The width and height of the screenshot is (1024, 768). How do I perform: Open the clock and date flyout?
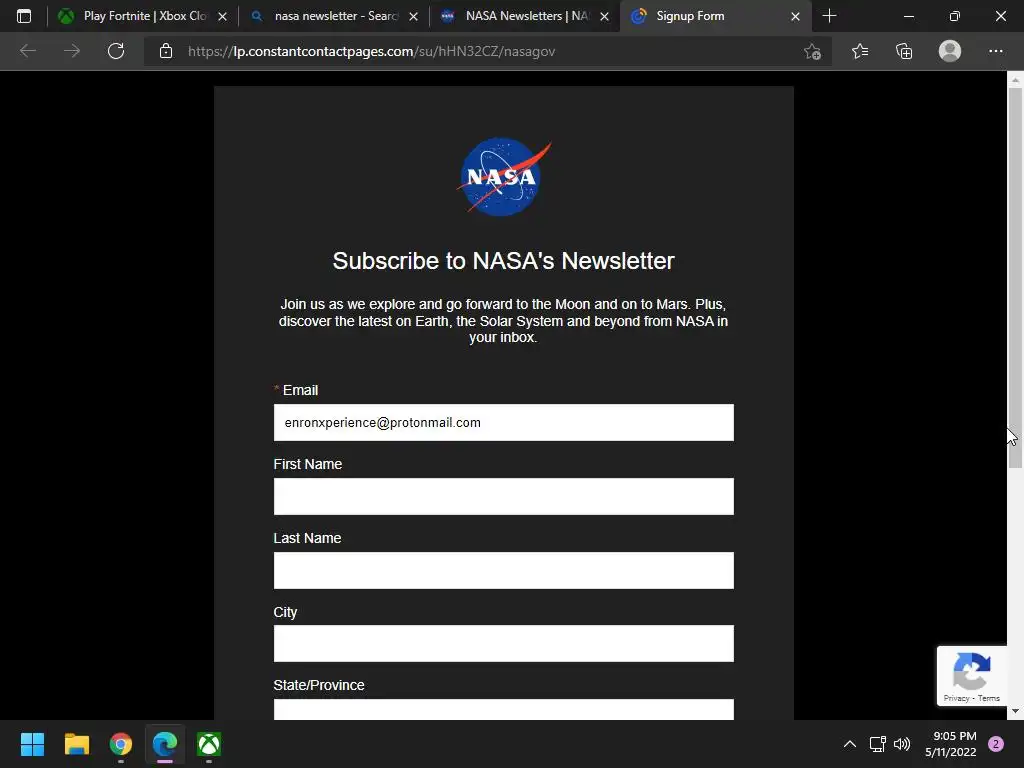click(x=951, y=744)
